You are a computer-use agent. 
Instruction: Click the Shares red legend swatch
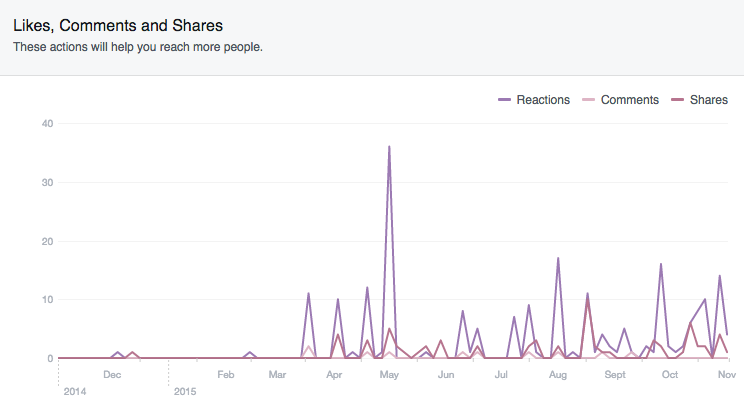click(x=677, y=100)
